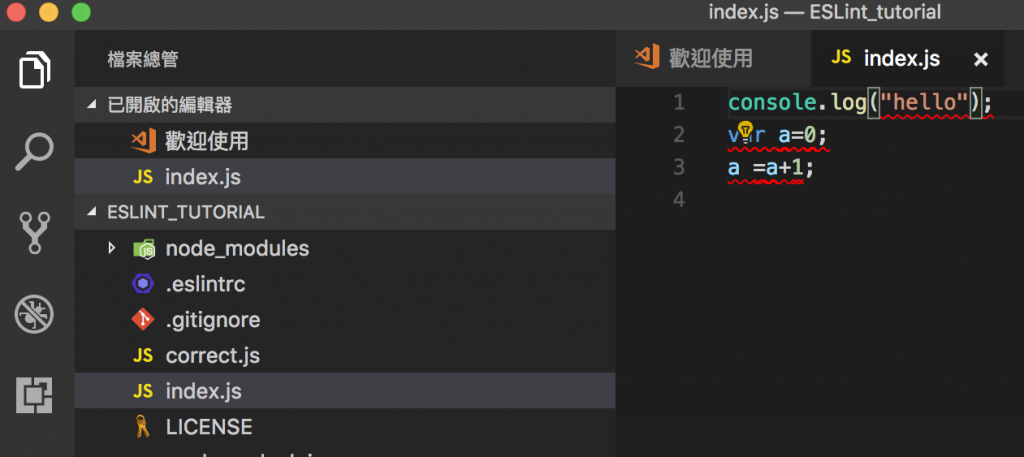Click the JS icon on index.js tab

841,57
